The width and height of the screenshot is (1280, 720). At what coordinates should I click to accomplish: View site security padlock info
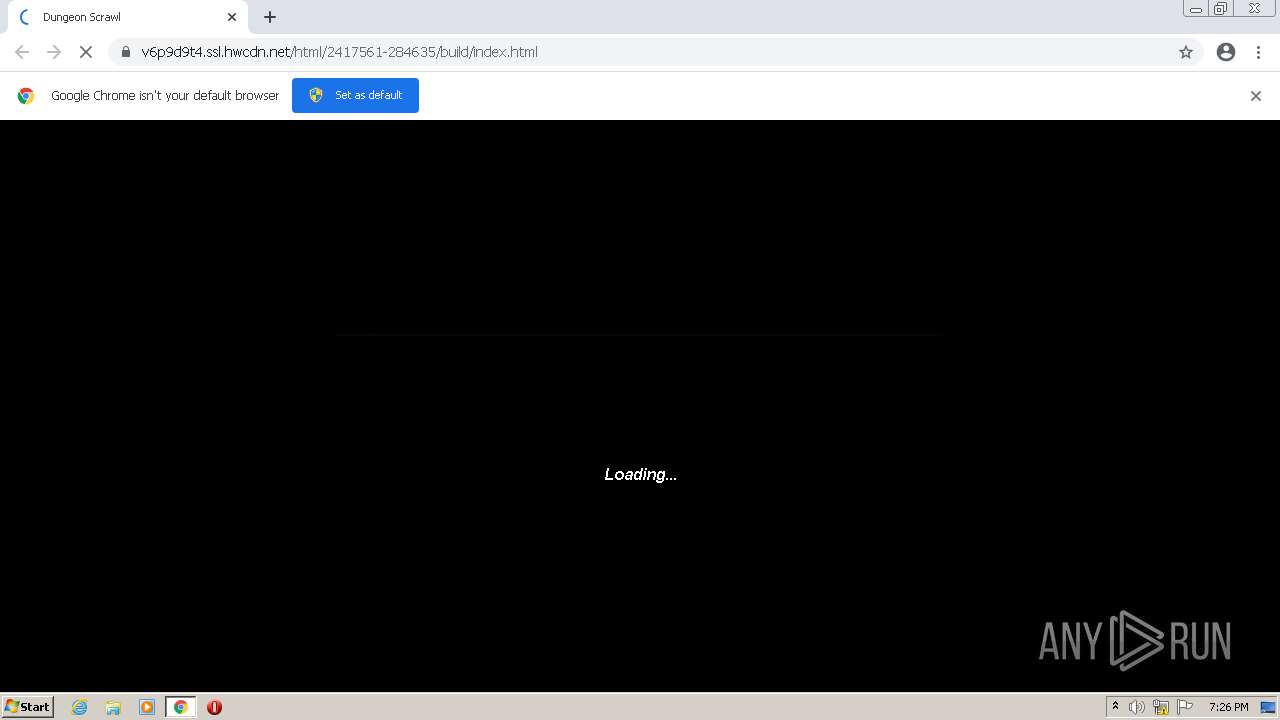click(126, 52)
